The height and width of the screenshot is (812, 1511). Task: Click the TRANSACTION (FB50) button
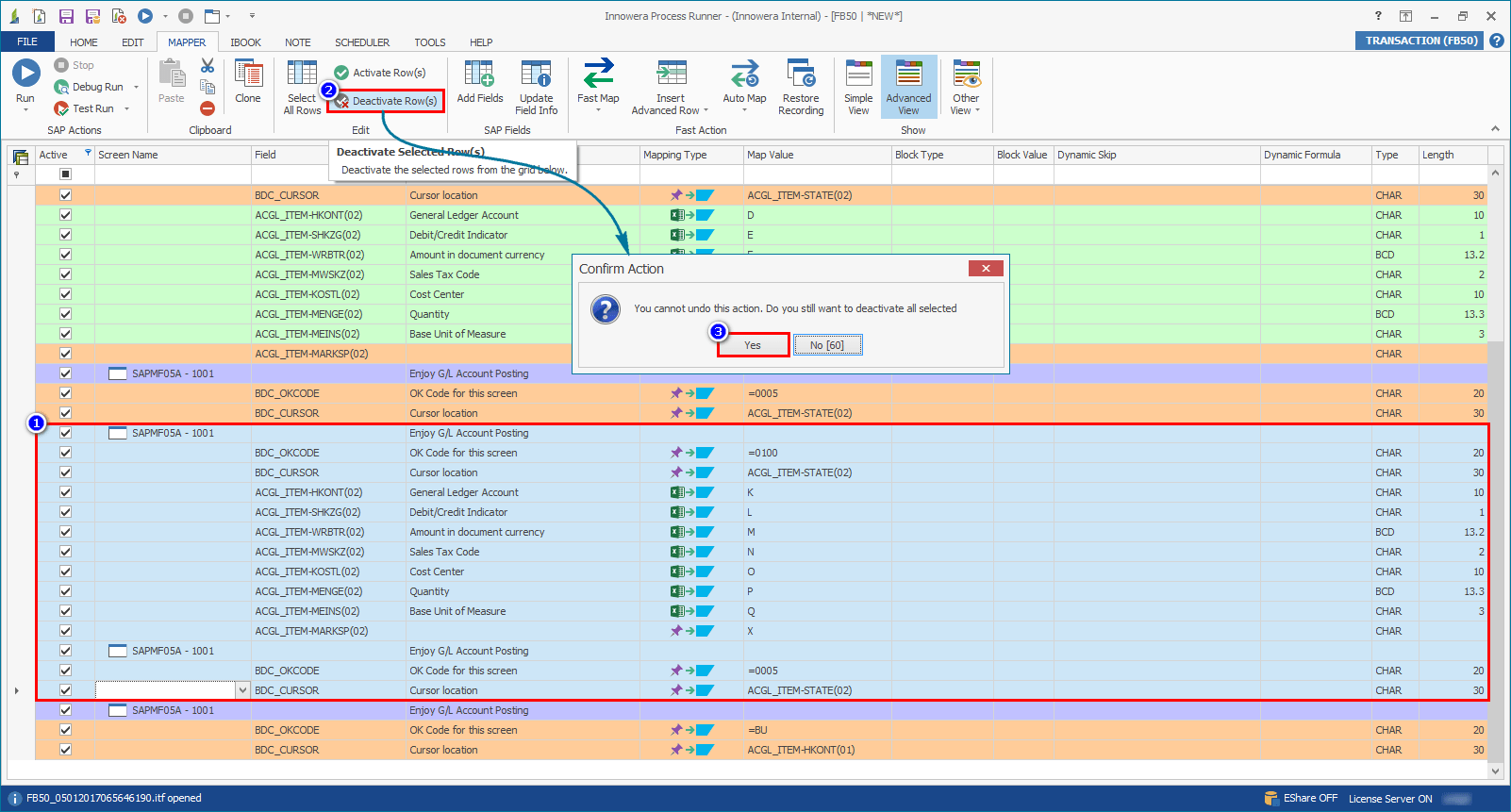click(x=1420, y=41)
